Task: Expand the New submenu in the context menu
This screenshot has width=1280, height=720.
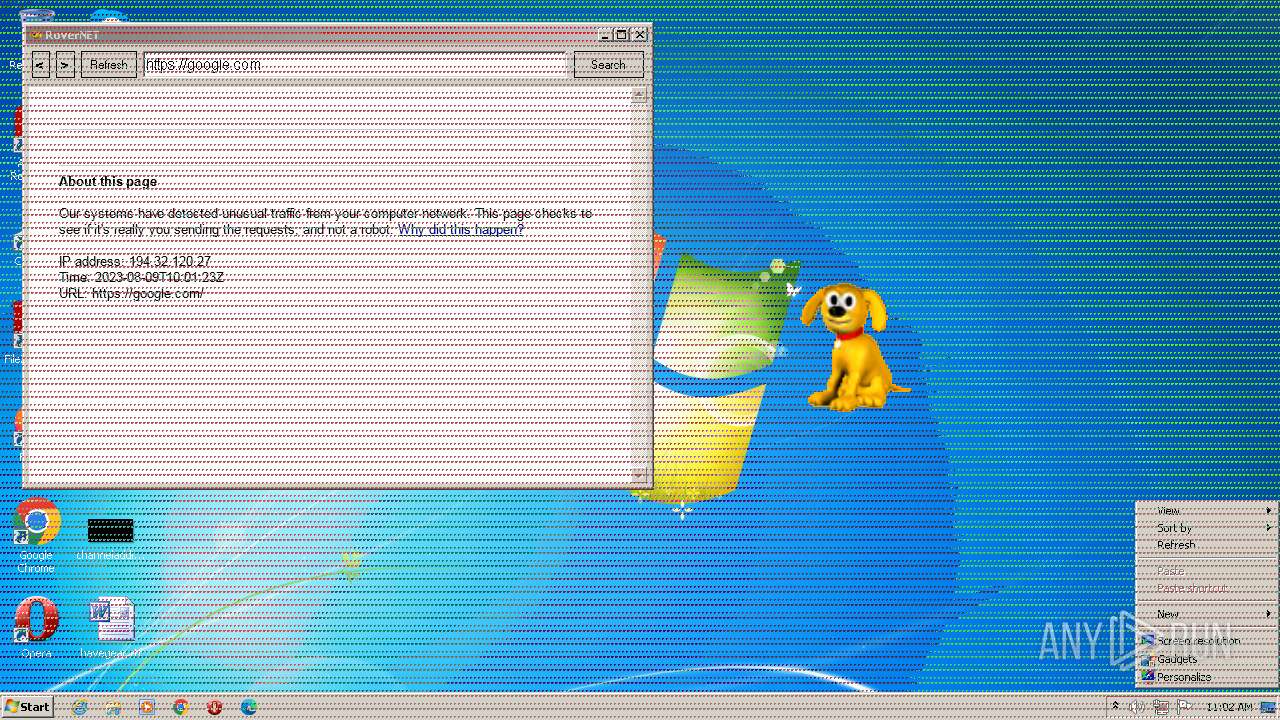Action: 1207,614
